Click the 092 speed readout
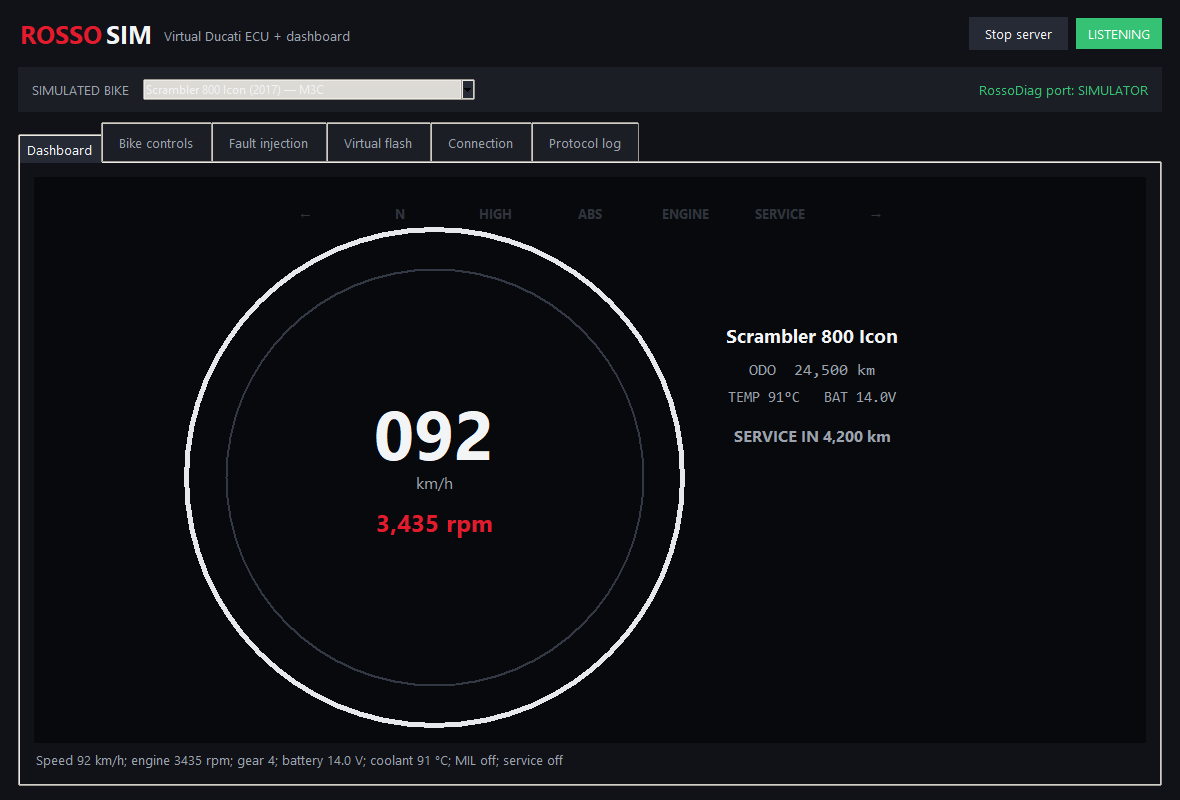The image size is (1180, 800). pyautogui.click(x=433, y=436)
